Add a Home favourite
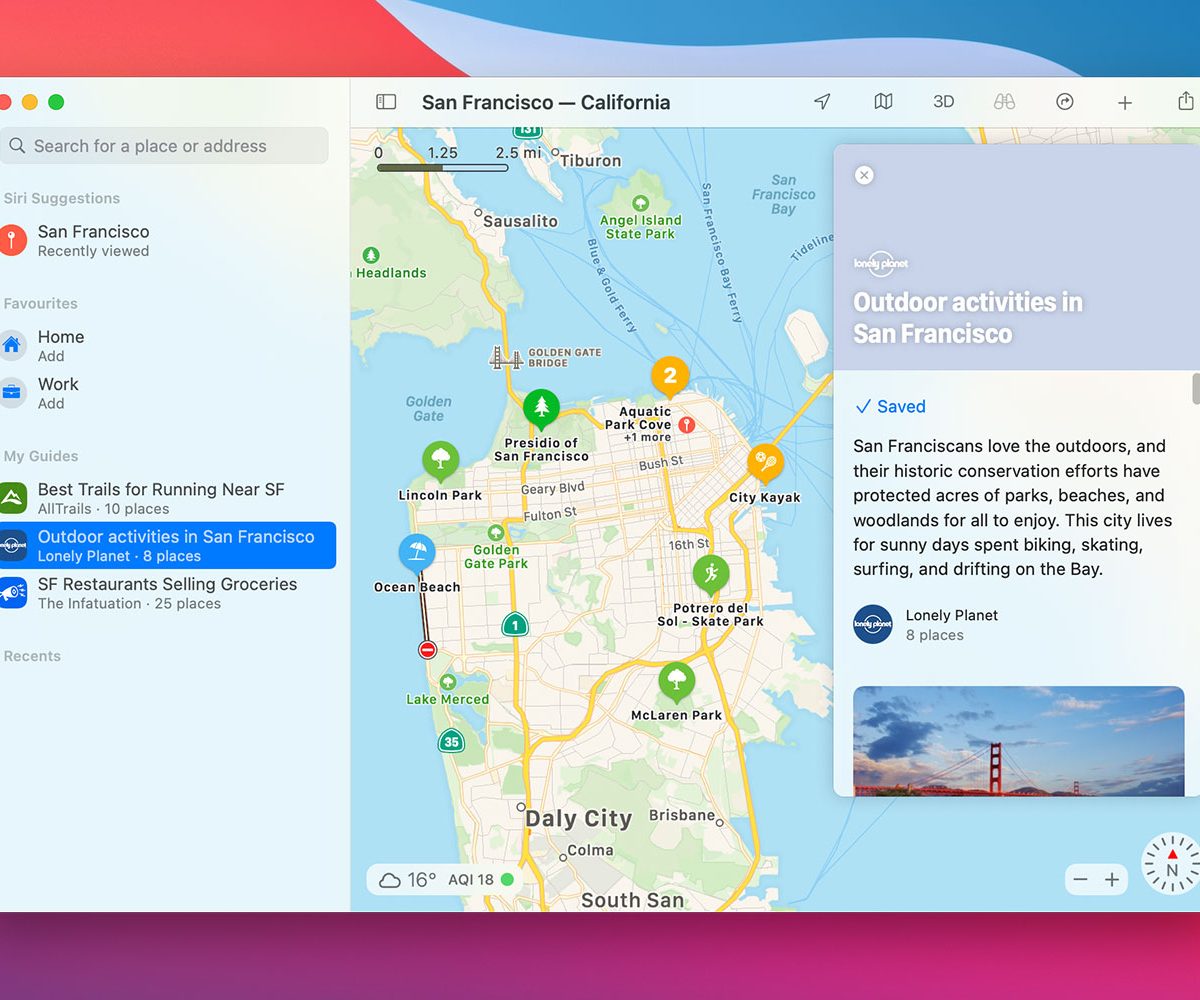1200x1000 pixels. (x=164, y=346)
